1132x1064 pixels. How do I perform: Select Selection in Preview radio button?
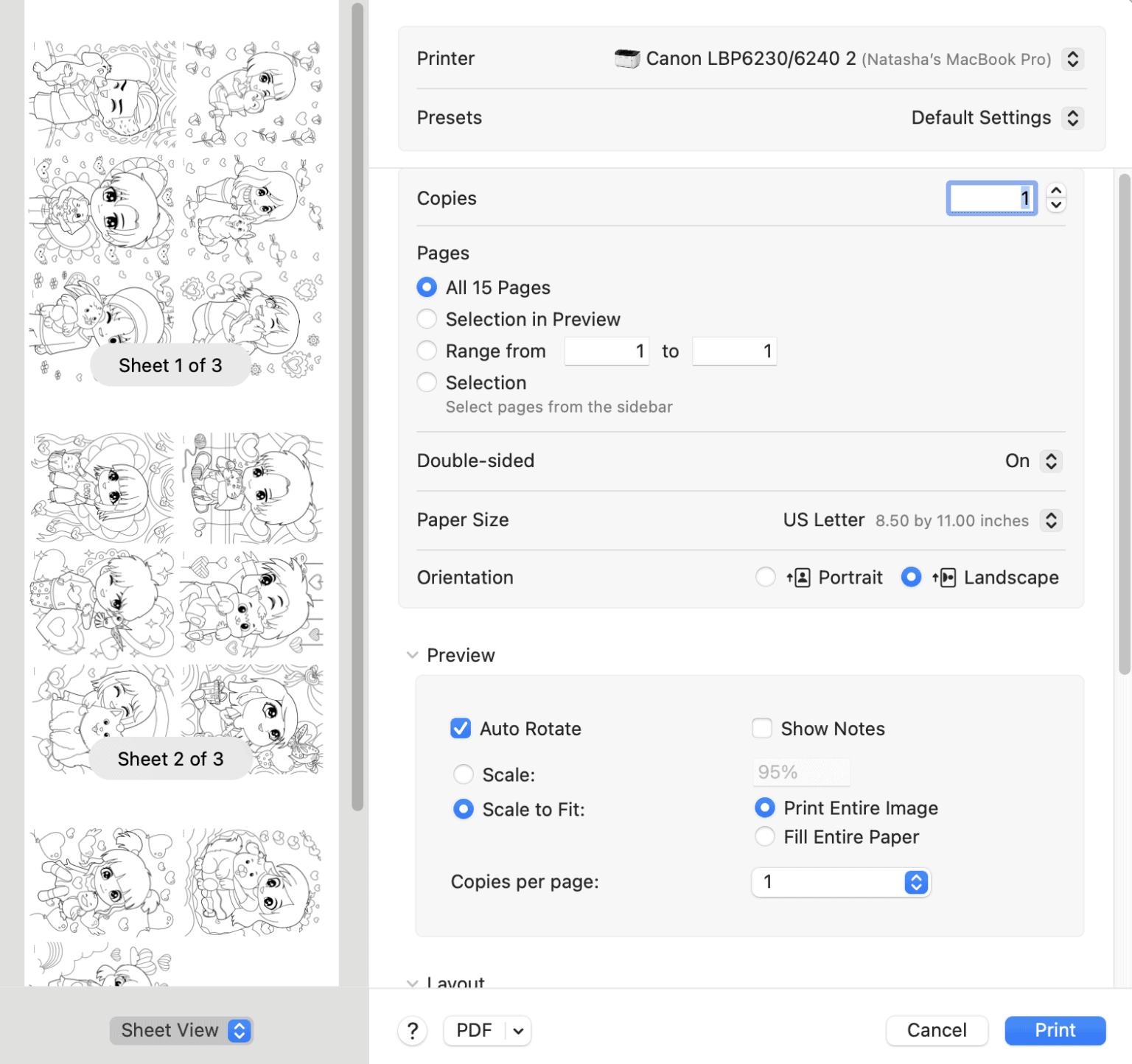click(x=427, y=319)
